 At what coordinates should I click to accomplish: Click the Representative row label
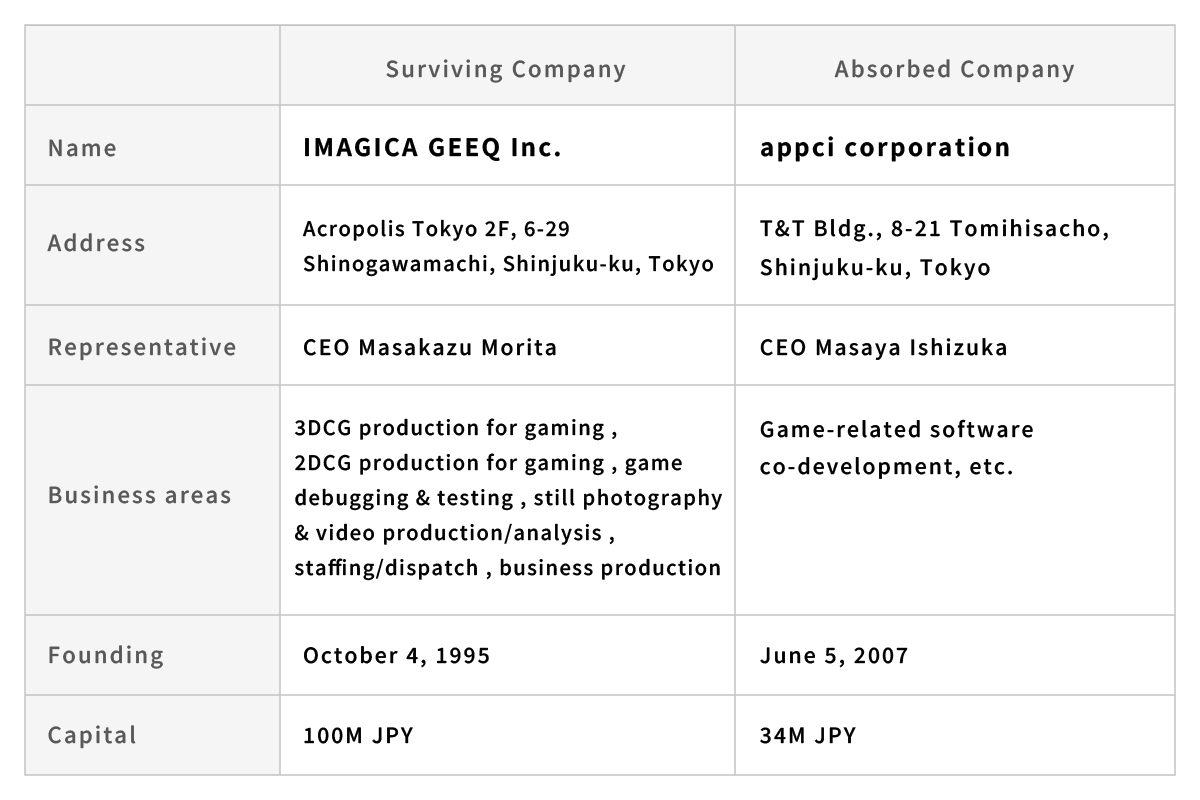click(x=143, y=347)
